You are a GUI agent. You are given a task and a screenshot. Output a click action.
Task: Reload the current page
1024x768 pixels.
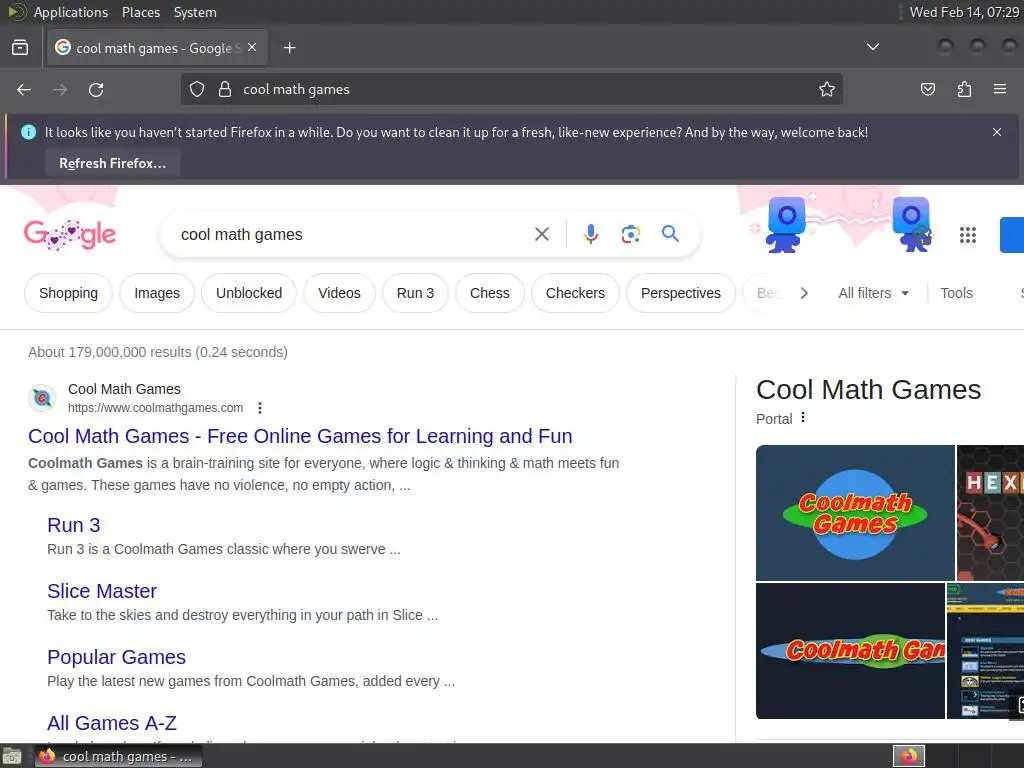point(96,89)
